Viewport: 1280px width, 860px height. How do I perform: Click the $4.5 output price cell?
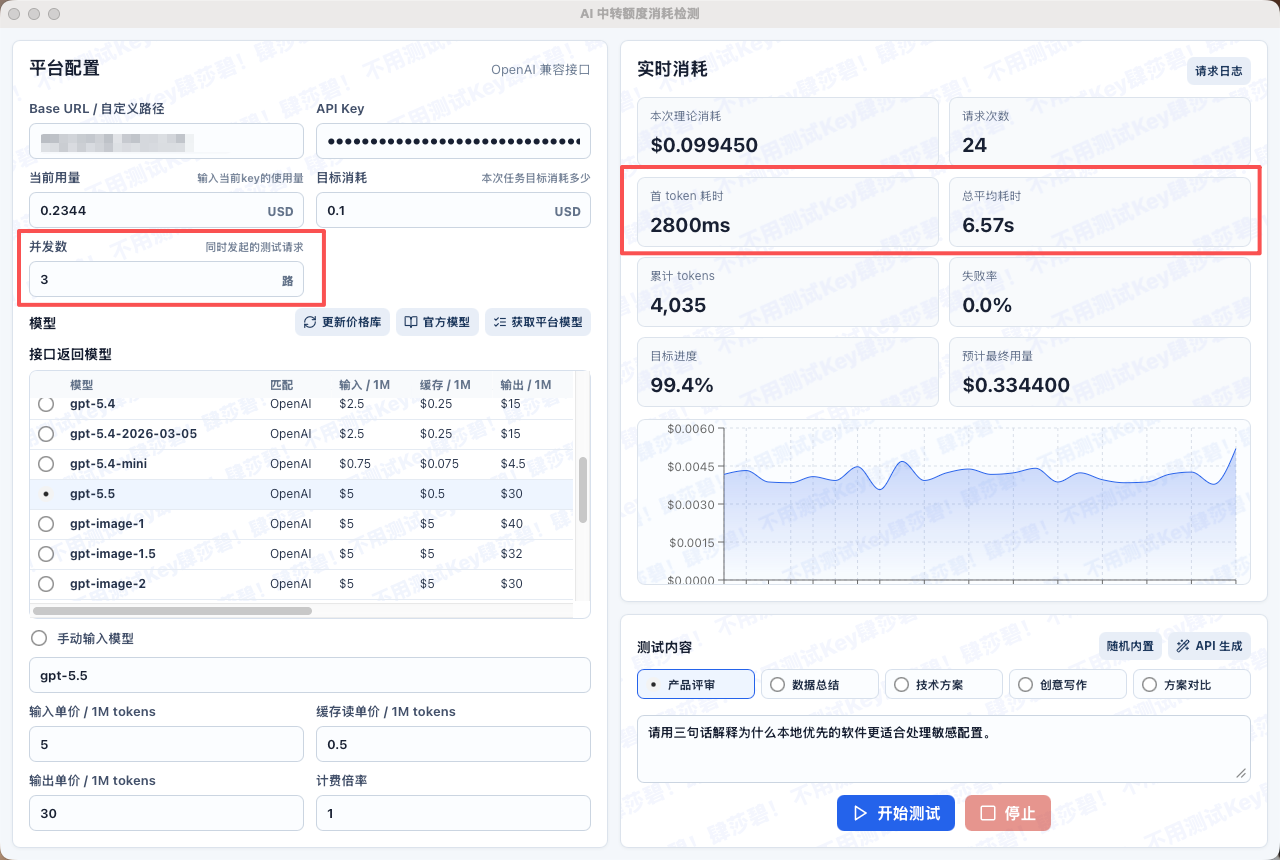(513, 464)
